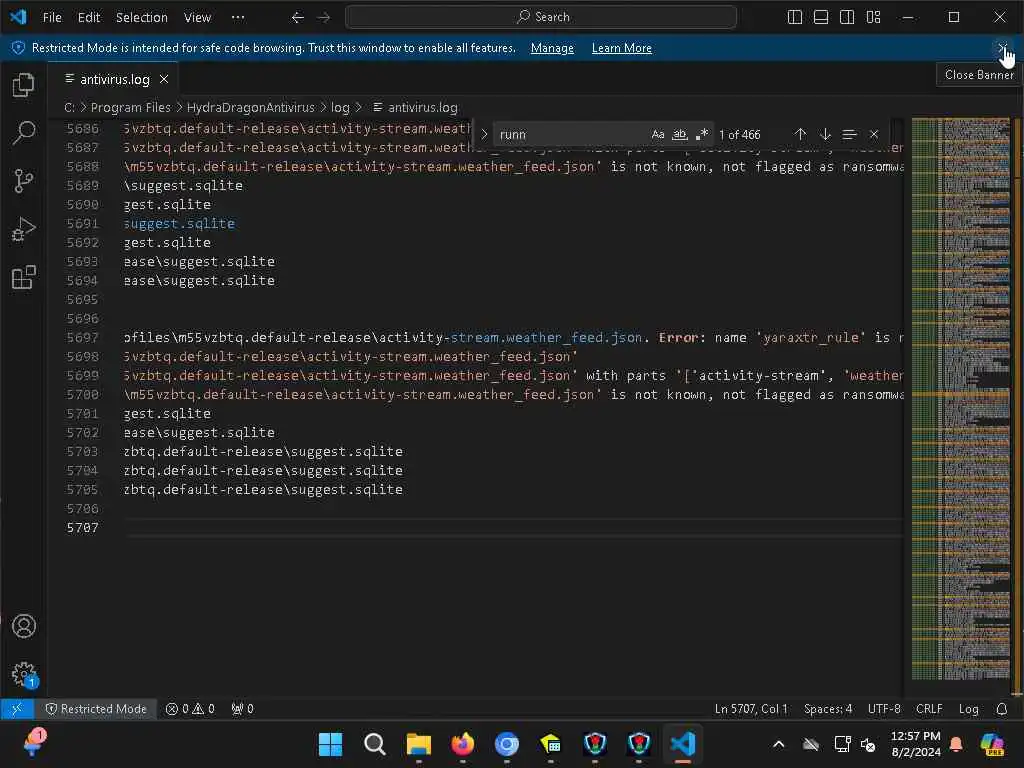Viewport: 1024px width, 768px height.
Task: Go to previous match arrow
Action: (x=800, y=135)
